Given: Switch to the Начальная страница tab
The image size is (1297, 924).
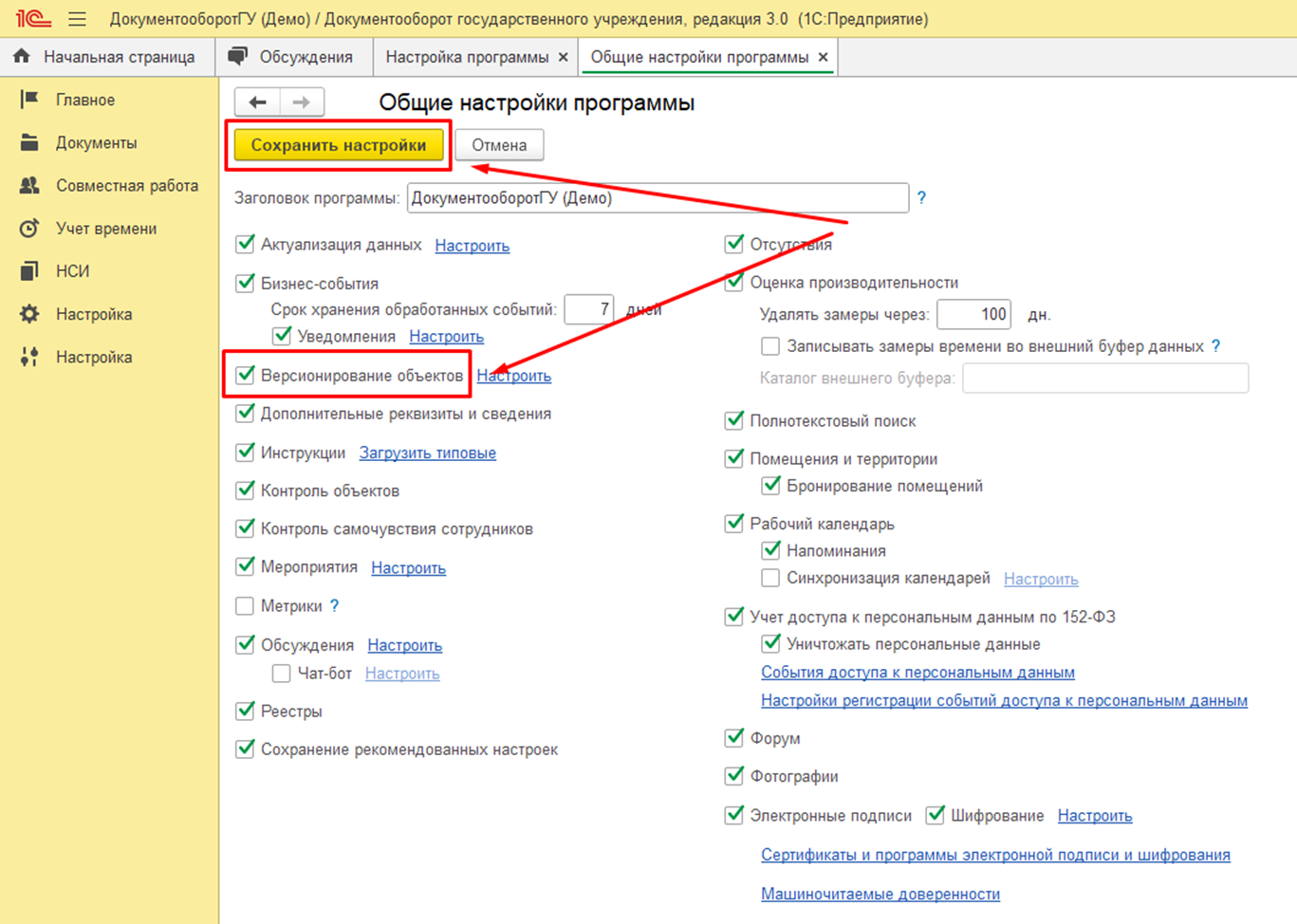Looking at the screenshot, I should point(106,57).
